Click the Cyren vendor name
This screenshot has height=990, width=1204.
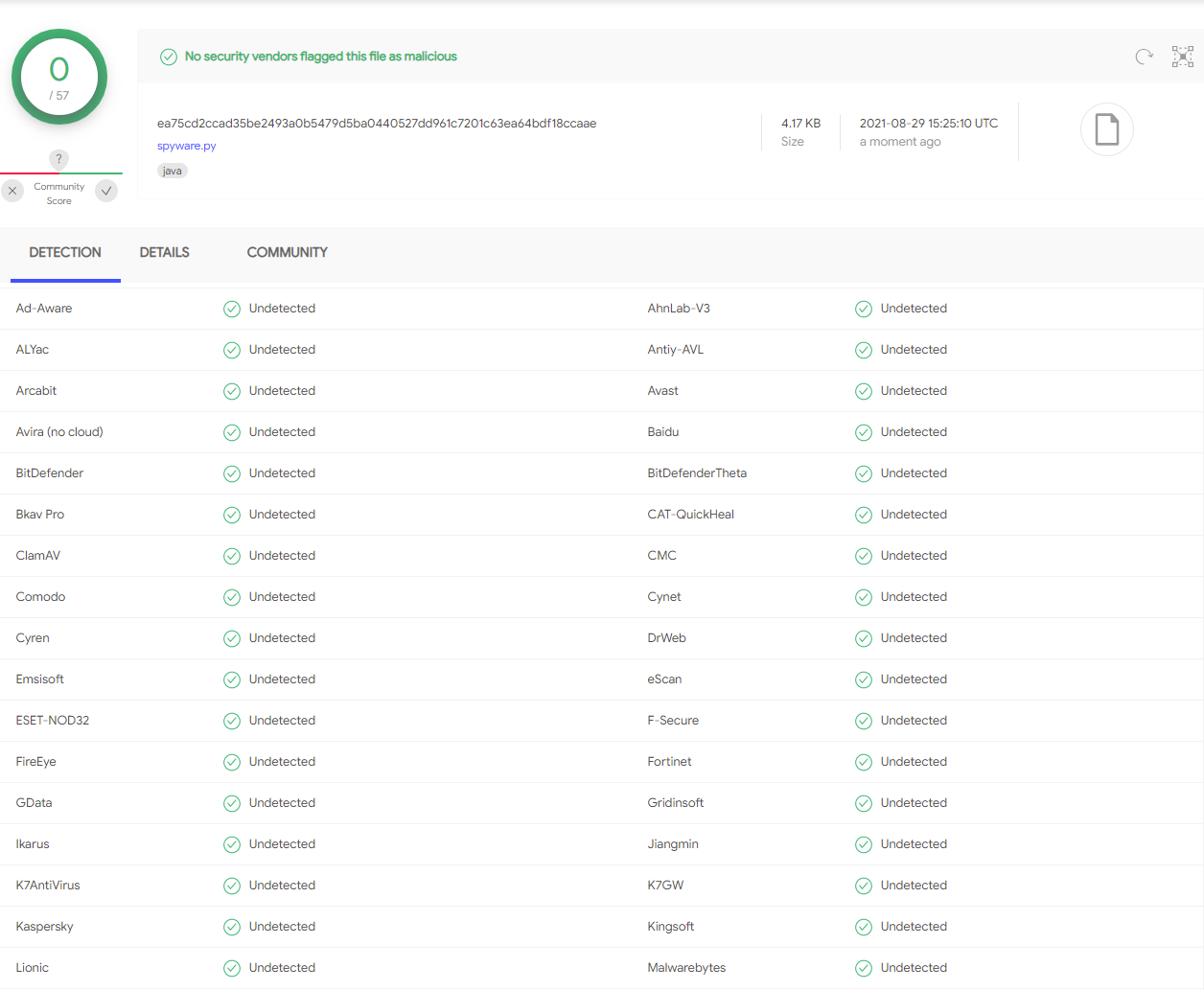pos(33,638)
